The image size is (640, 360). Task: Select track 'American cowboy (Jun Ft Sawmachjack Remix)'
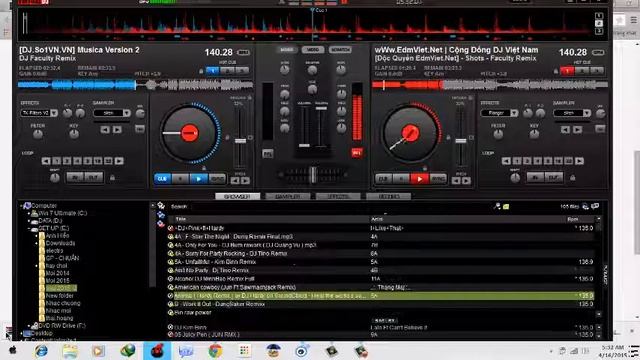coord(235,287)
